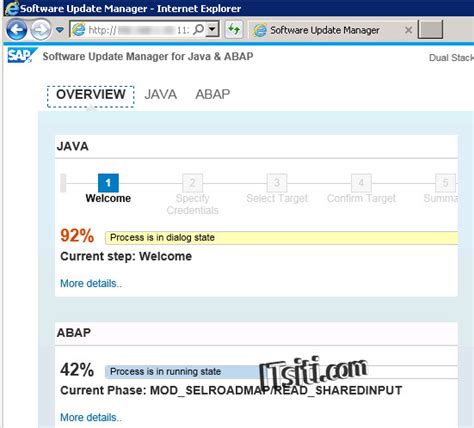Select roadmap step 4 Confirm Target
The width and height of the screenshot is (474, 428).
pyautogui.click(x=361, y=189)
